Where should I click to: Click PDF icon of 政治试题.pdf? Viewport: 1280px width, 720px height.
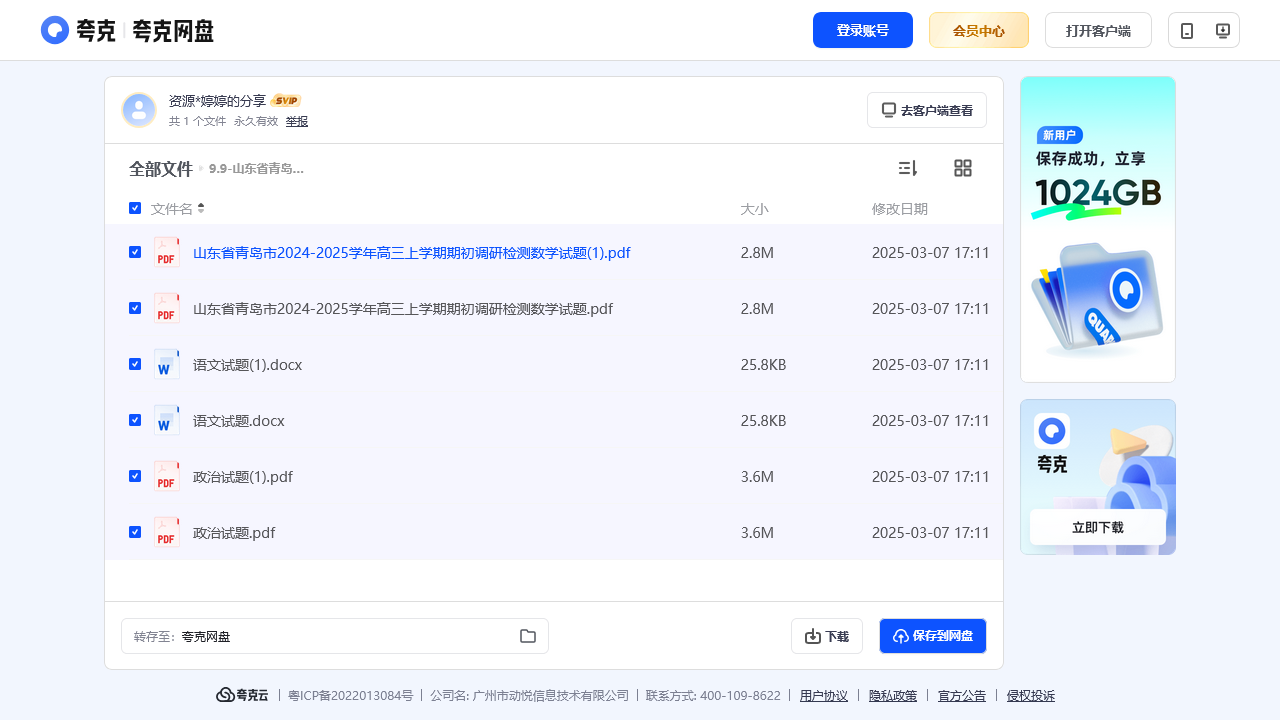(167, 532)
